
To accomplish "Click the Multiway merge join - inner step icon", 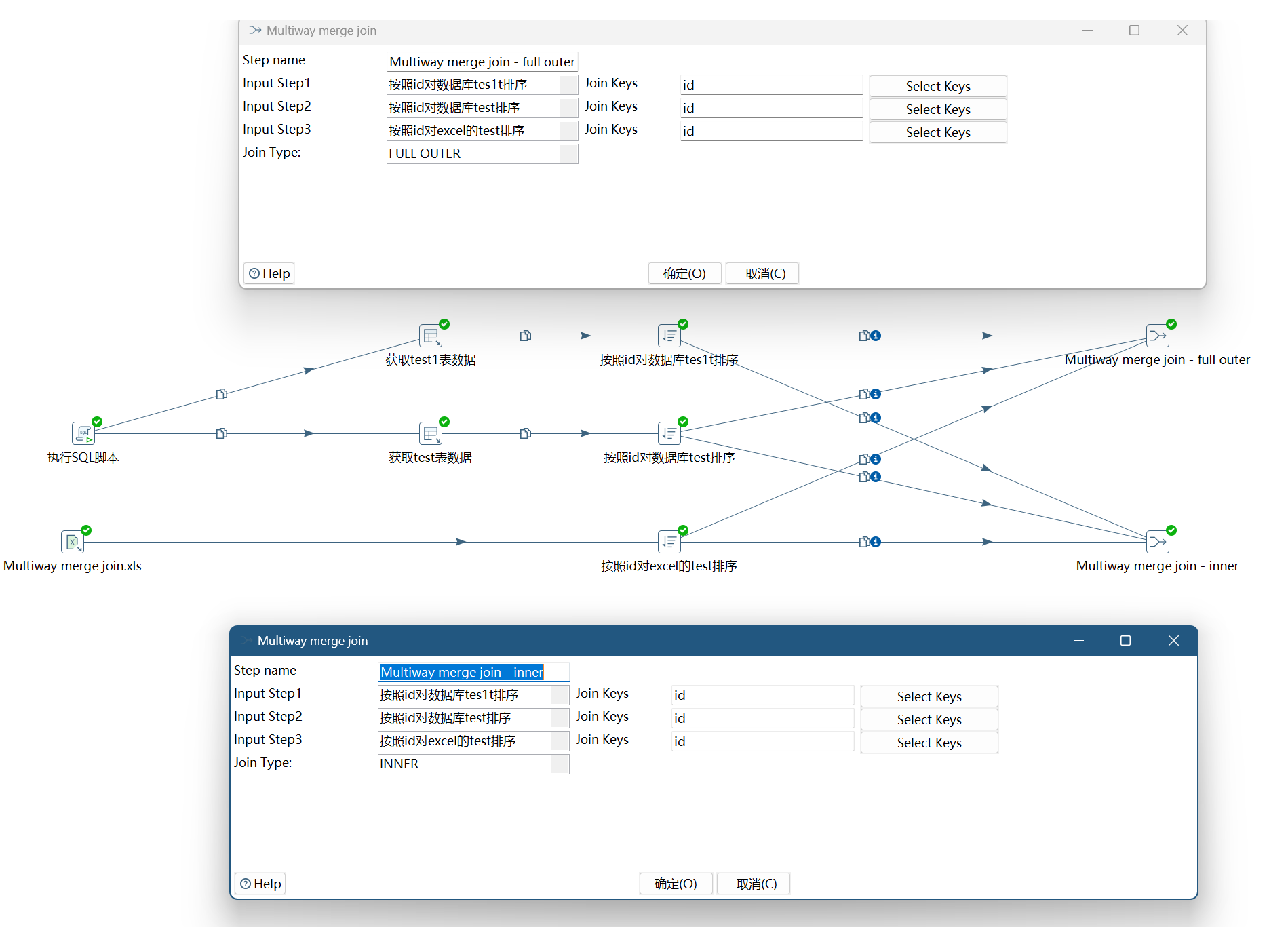I will pos(1157,542).
